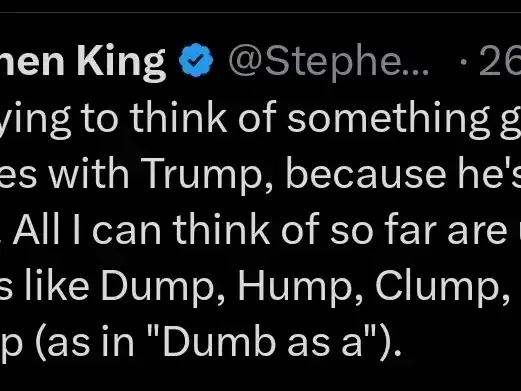
Task: Click the empty black area below the tweet text
Action: 260,377
